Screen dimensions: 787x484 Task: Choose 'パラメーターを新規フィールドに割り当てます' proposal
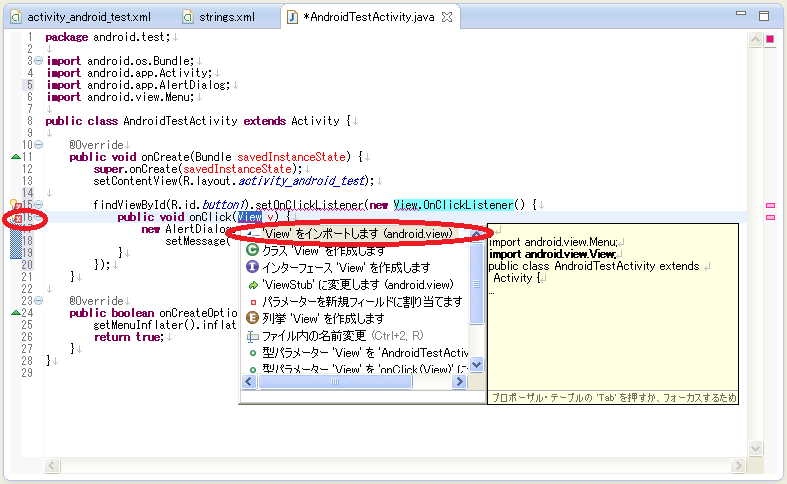pos(361,301)
